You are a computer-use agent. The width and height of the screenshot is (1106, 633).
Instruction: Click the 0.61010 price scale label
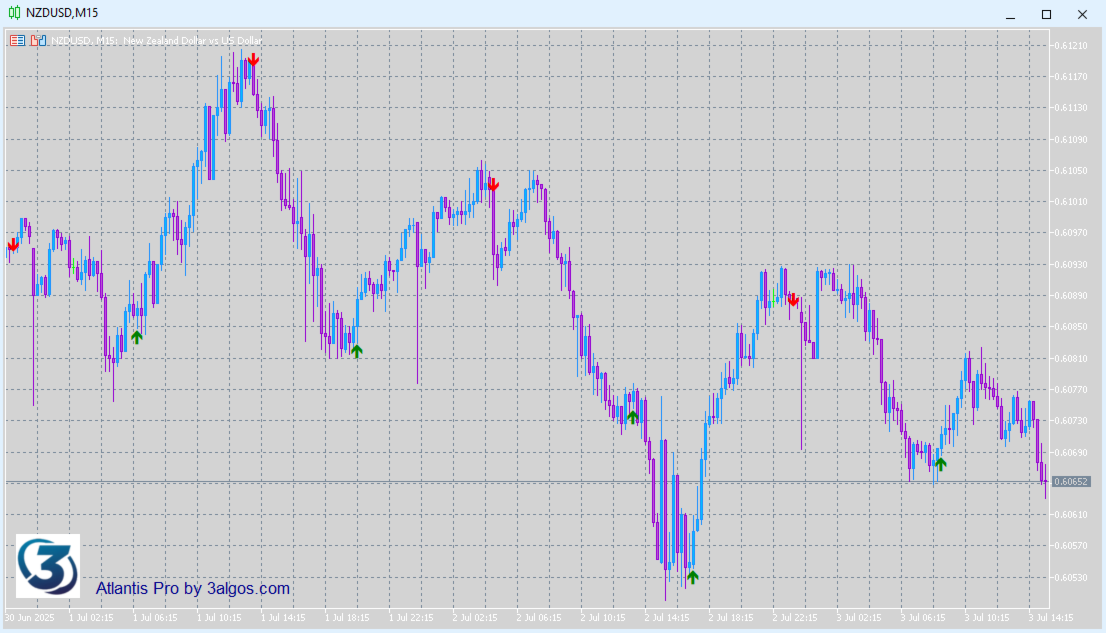pyautogui.click(x=1071, y=202)
